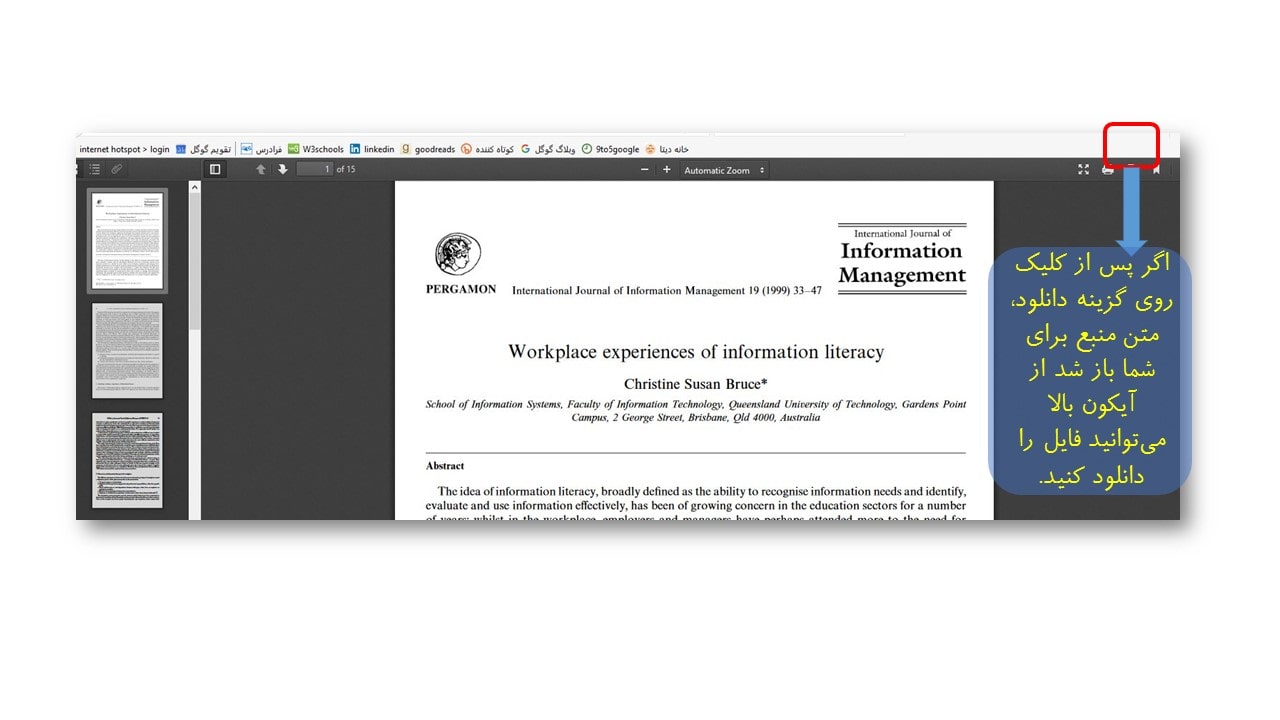Click the current view bookmark icon
The image size is (1280, 720).
[x=1157, y=170]
